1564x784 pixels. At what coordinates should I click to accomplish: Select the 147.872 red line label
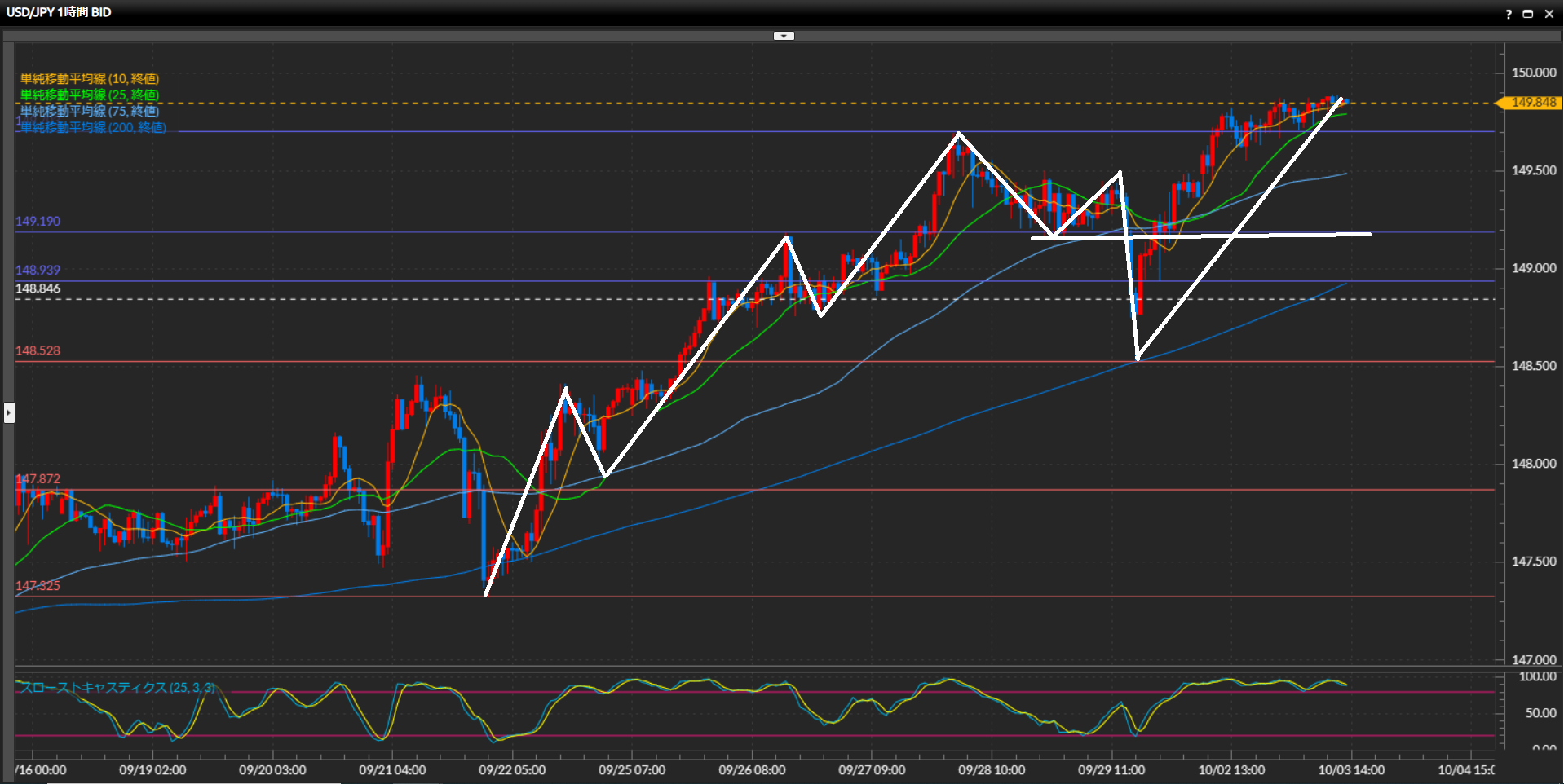coord(39,479)
